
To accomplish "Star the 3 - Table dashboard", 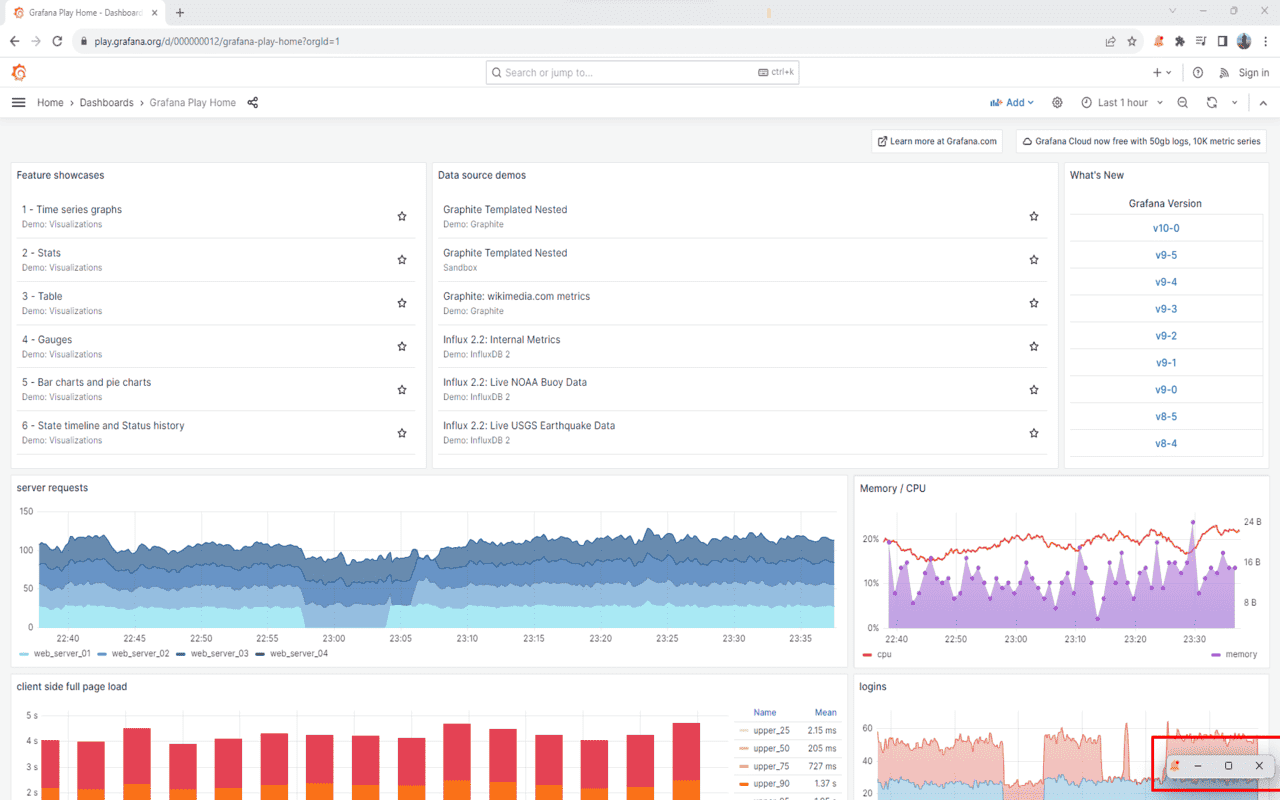I will point(402,303).
